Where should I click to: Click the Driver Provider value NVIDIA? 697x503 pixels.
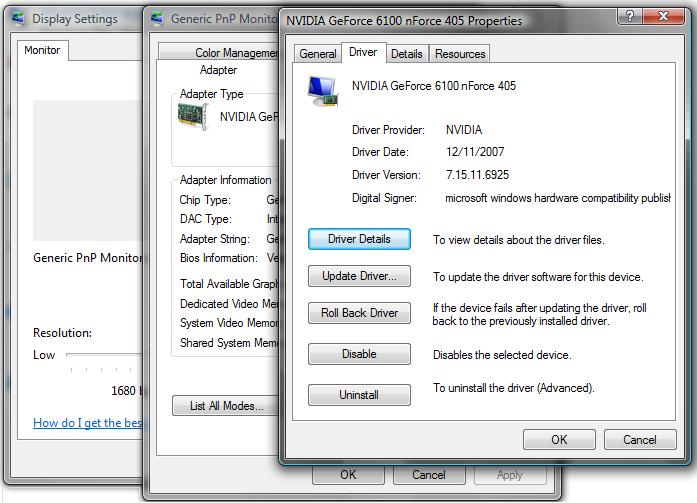pos(464,130)
